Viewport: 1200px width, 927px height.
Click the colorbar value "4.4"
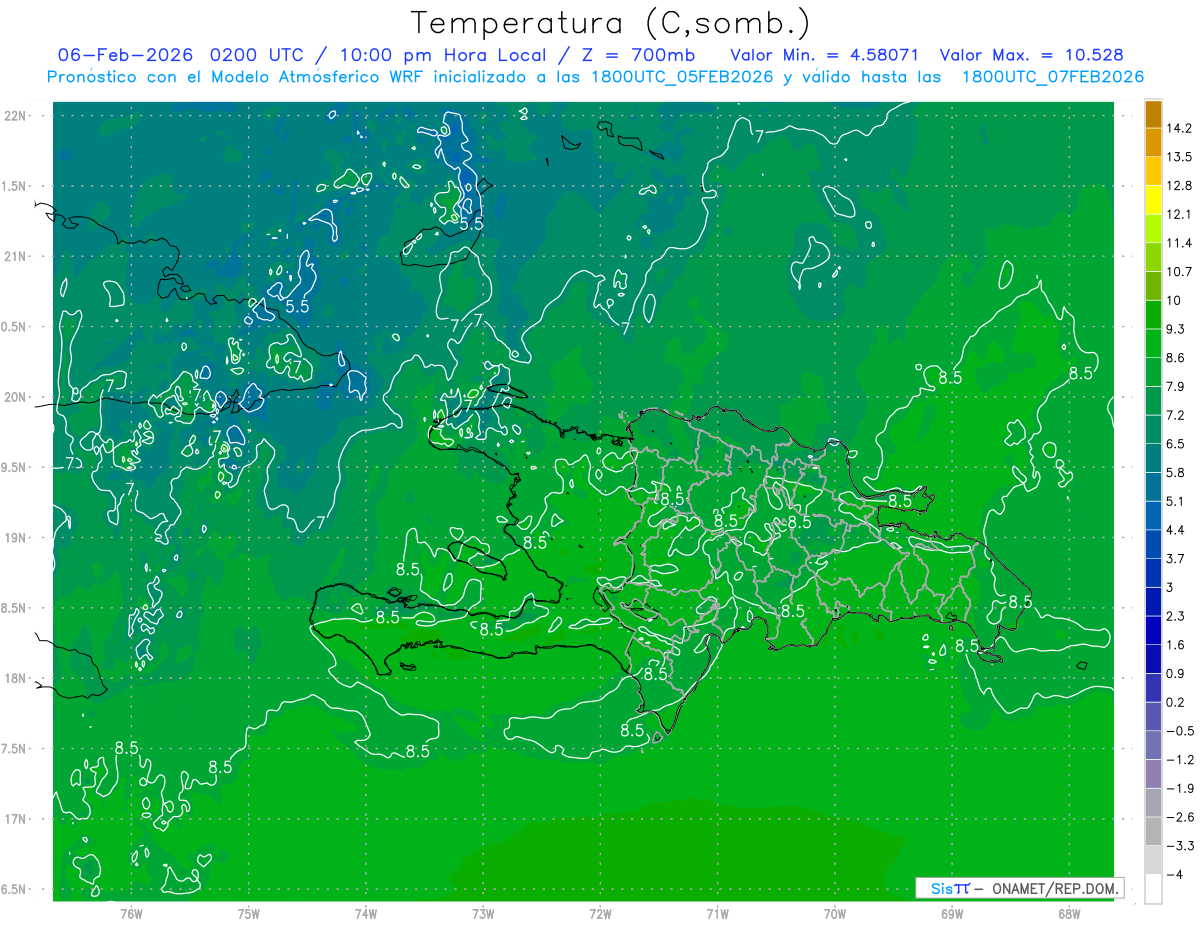pos(1176,530)
